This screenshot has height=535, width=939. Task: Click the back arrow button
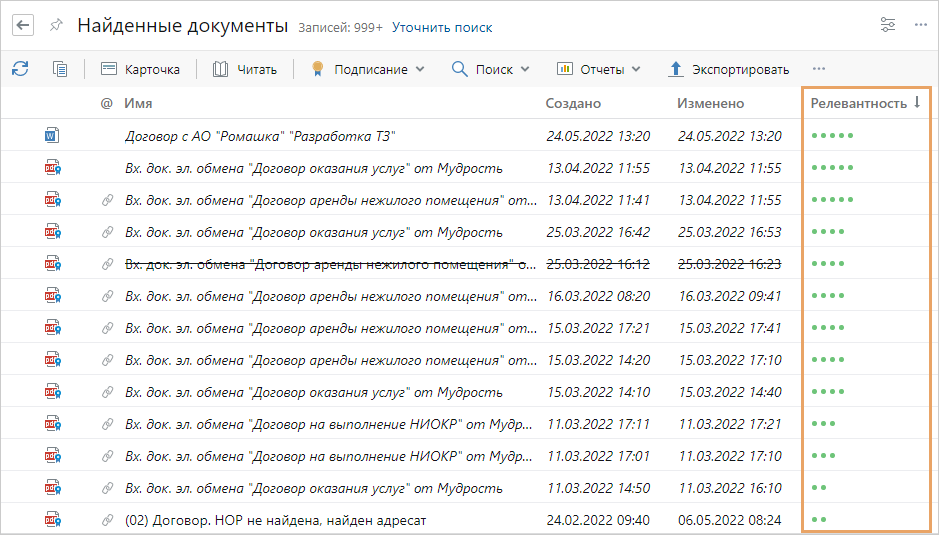(x=24, y=26)
